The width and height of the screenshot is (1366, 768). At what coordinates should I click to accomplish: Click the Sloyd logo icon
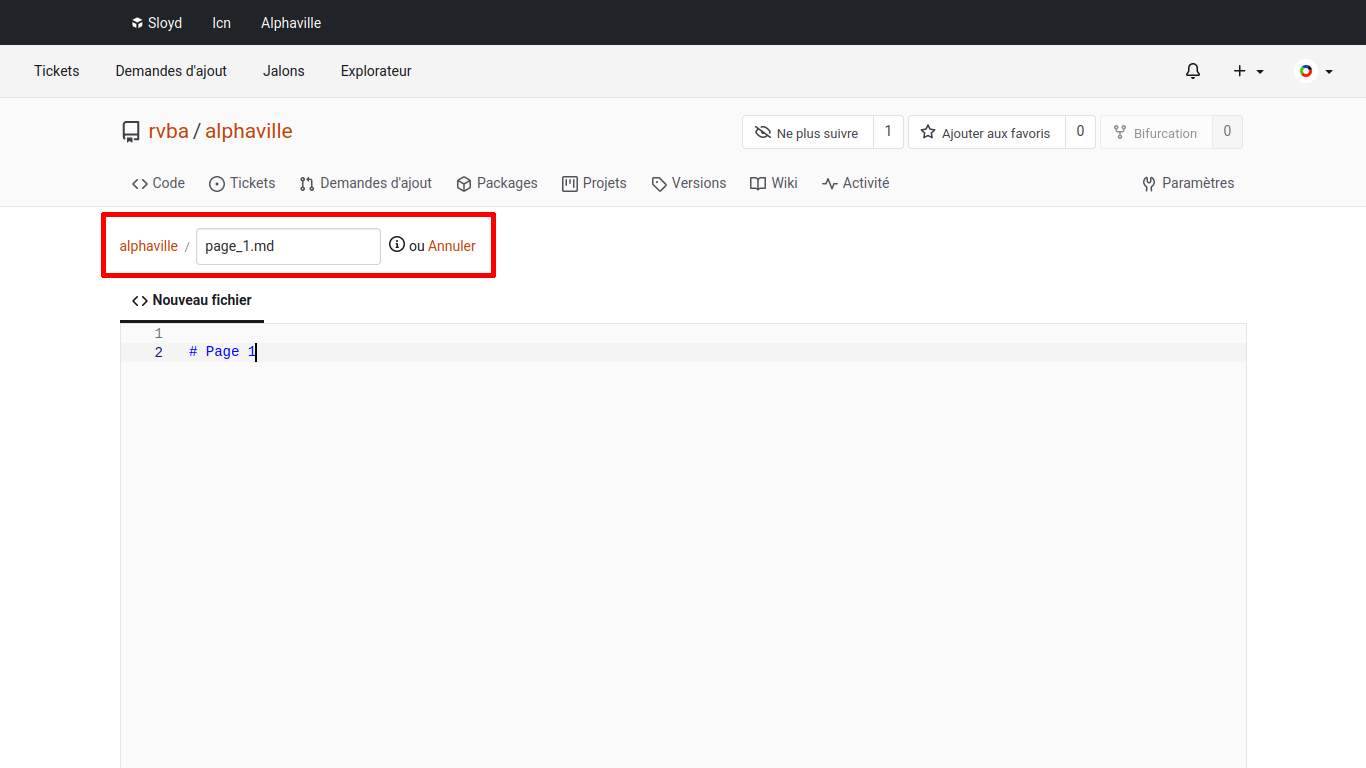[137, 23]
